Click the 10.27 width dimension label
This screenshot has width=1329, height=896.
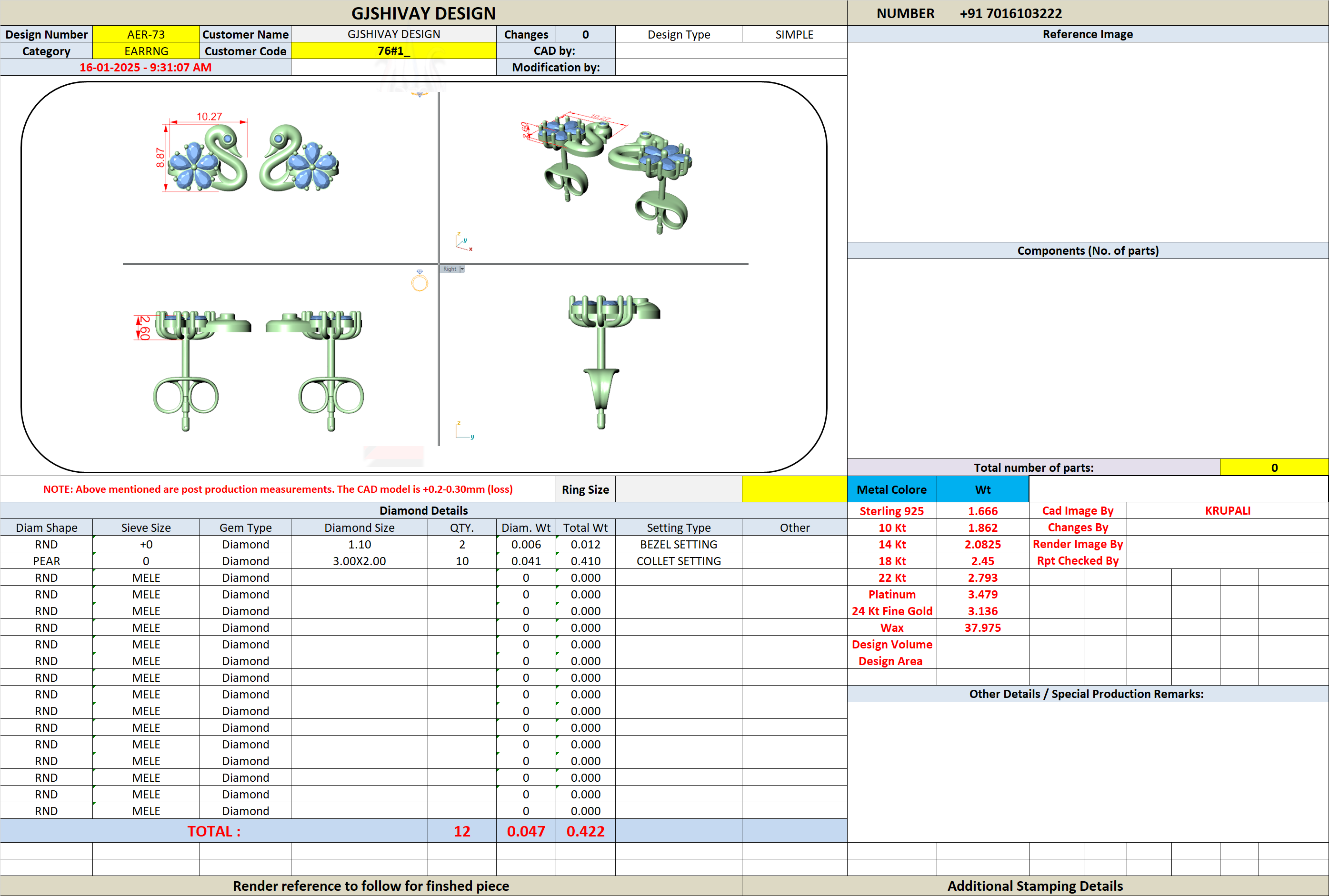tap(209, 117)
